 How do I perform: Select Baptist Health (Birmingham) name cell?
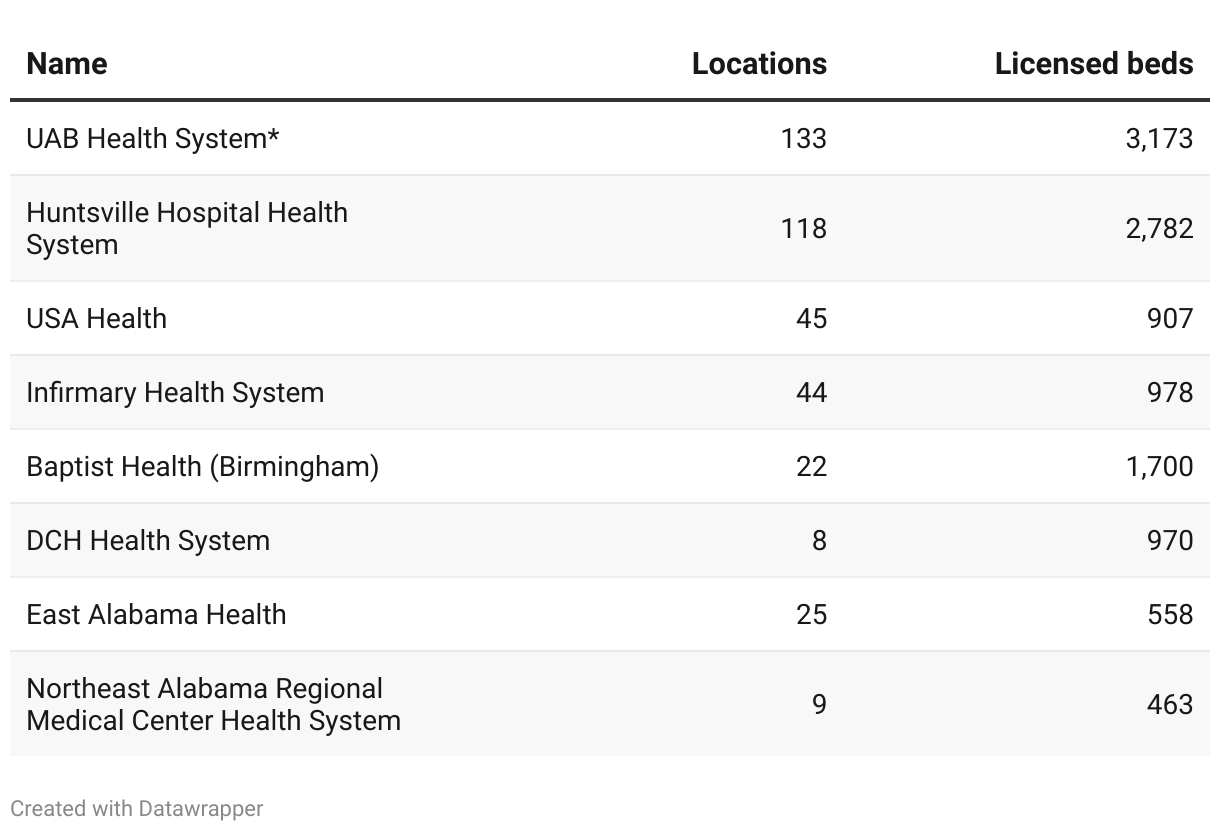point(203,466)
